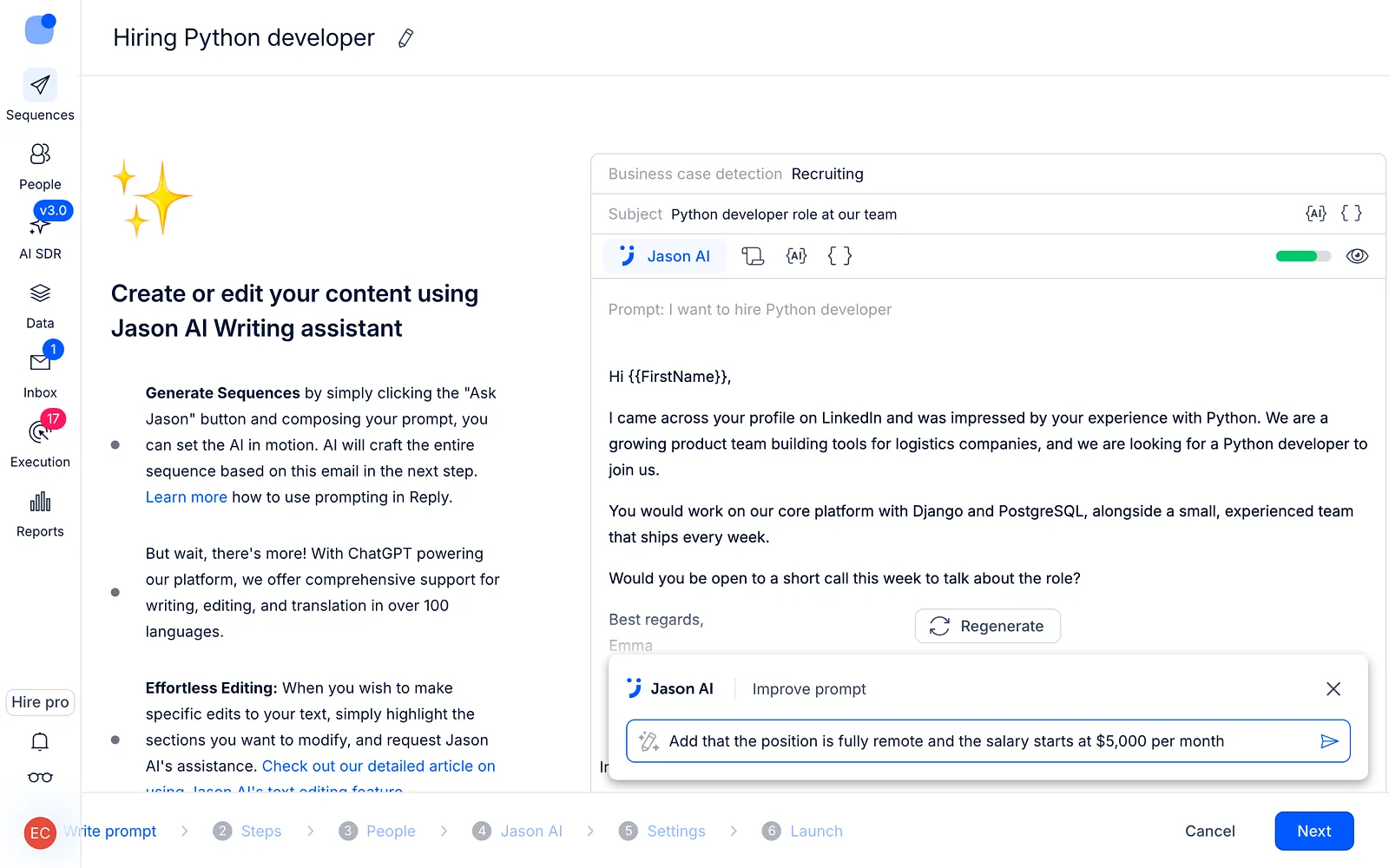Open the Data section
The width and height of the screenshot is (1389, 868).
[x=40, y=306]
